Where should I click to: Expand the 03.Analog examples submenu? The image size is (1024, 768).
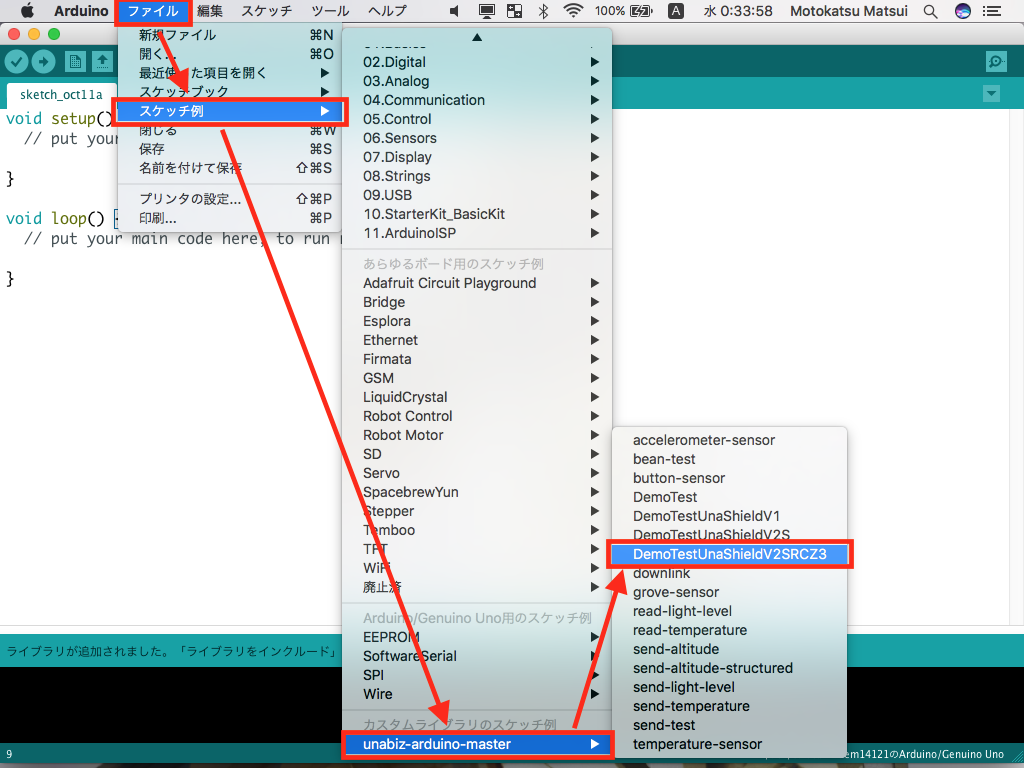coord(477,81)
